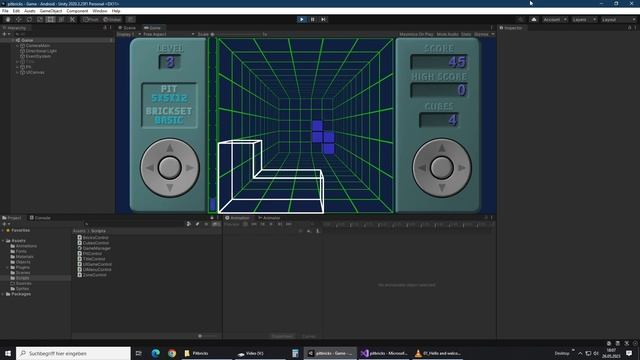
Task: Open the Window menu
Action: coord(100,11)
